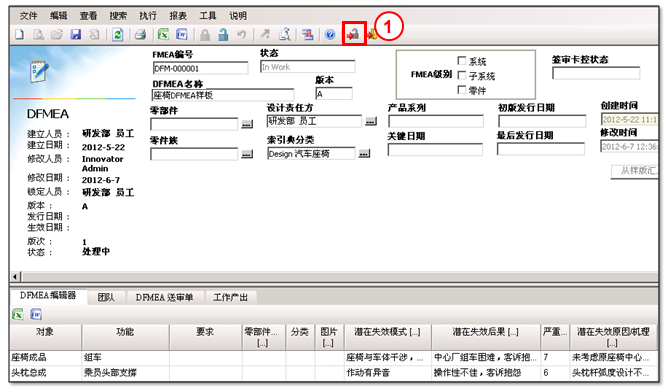
Task: Open the 零部件 field picker button
Action: click(x=247, y=124)
